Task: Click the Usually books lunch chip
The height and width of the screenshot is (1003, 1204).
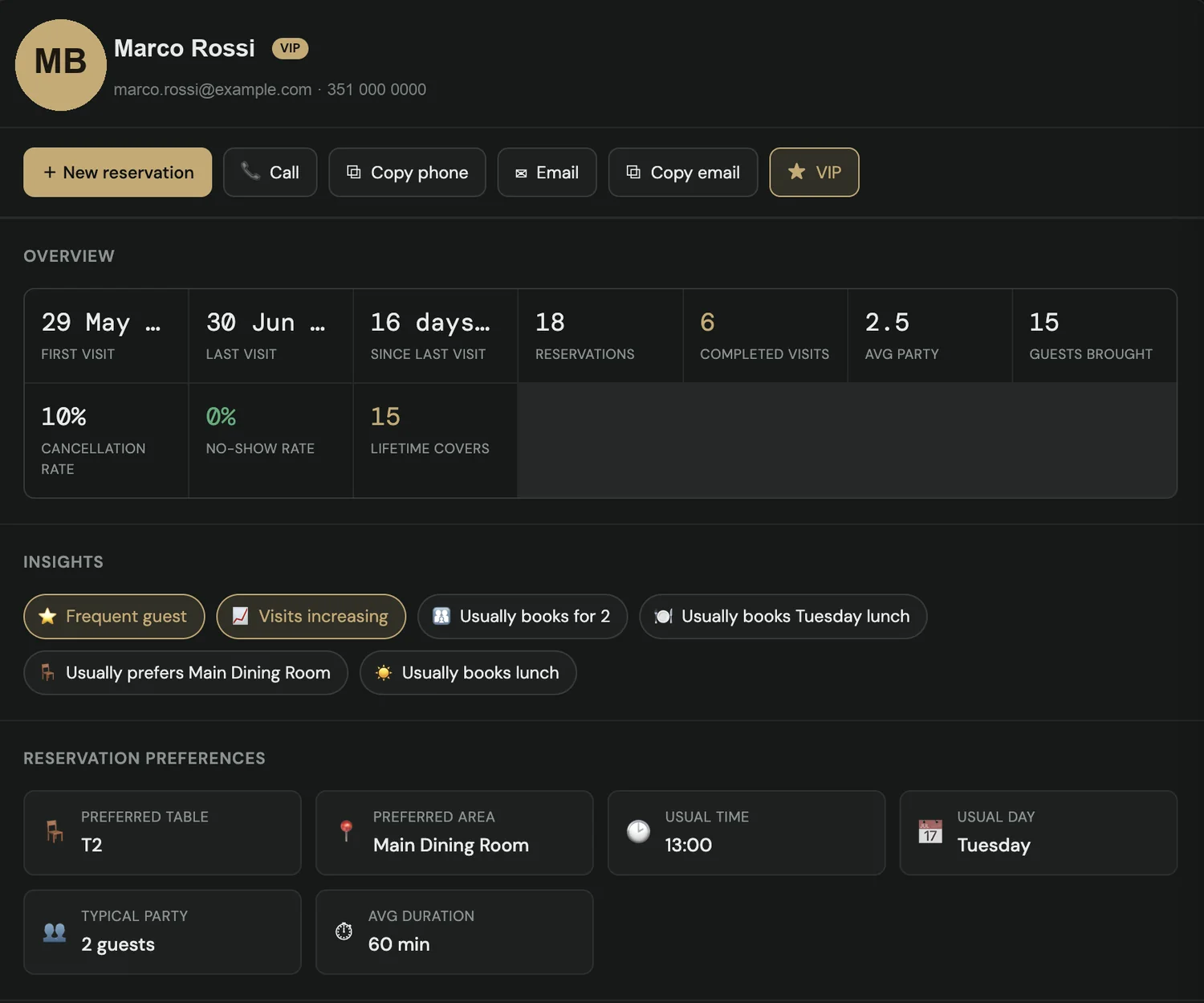Action: pos(468,672)
